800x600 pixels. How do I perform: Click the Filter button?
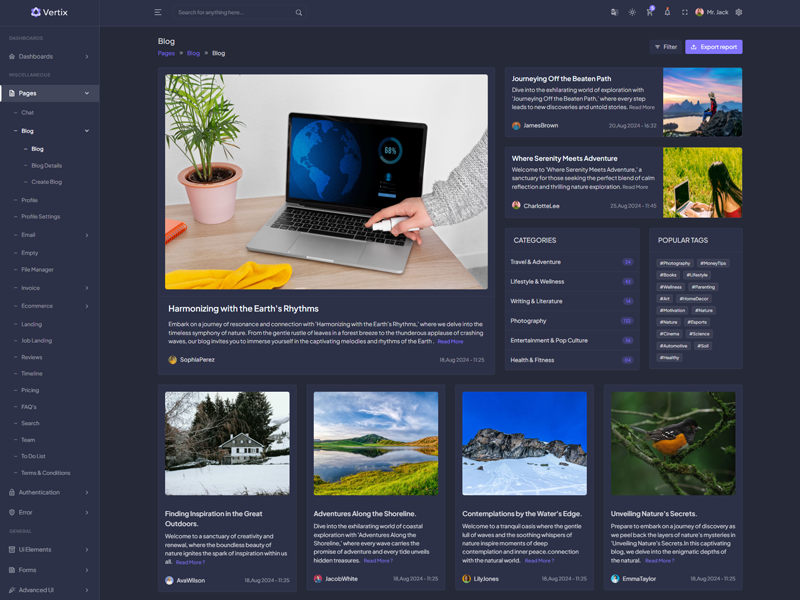point(665,47)
